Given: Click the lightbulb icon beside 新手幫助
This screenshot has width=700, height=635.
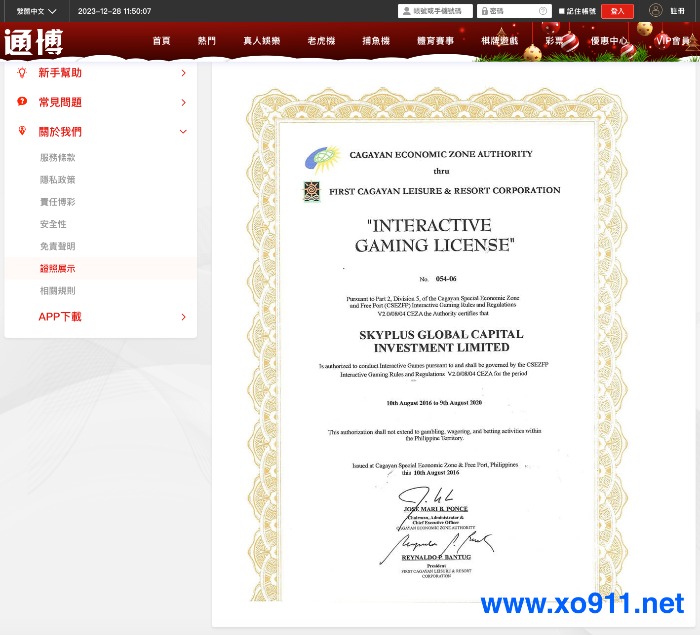Looking at the screenshot, I should pyautogui.click(x=22, y=72).
